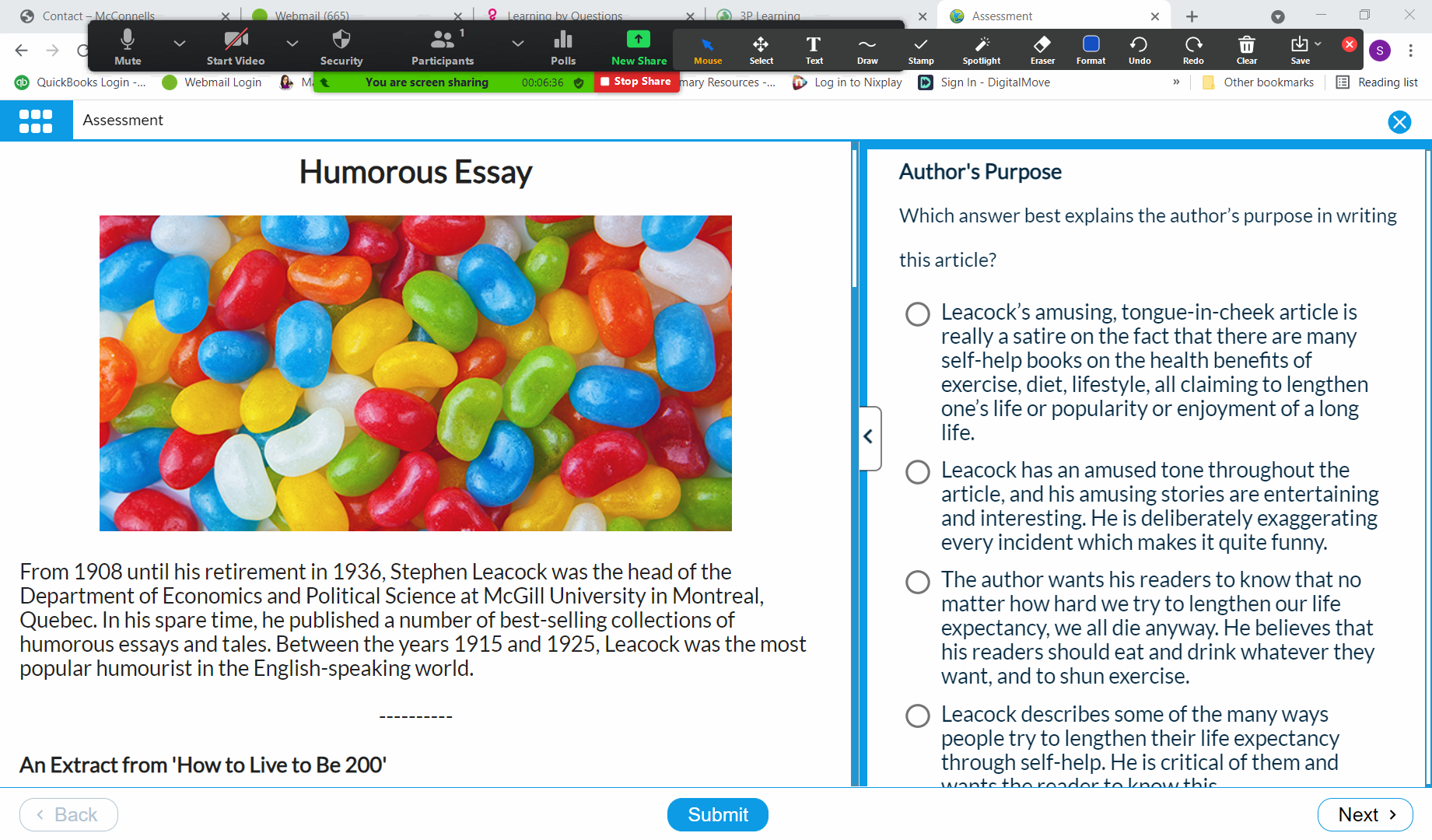Clear annotations with the trash icon
Image resolution: width=1432 pixels, height=840 pixels.
pyautogui.click(x=1246, y=50)
